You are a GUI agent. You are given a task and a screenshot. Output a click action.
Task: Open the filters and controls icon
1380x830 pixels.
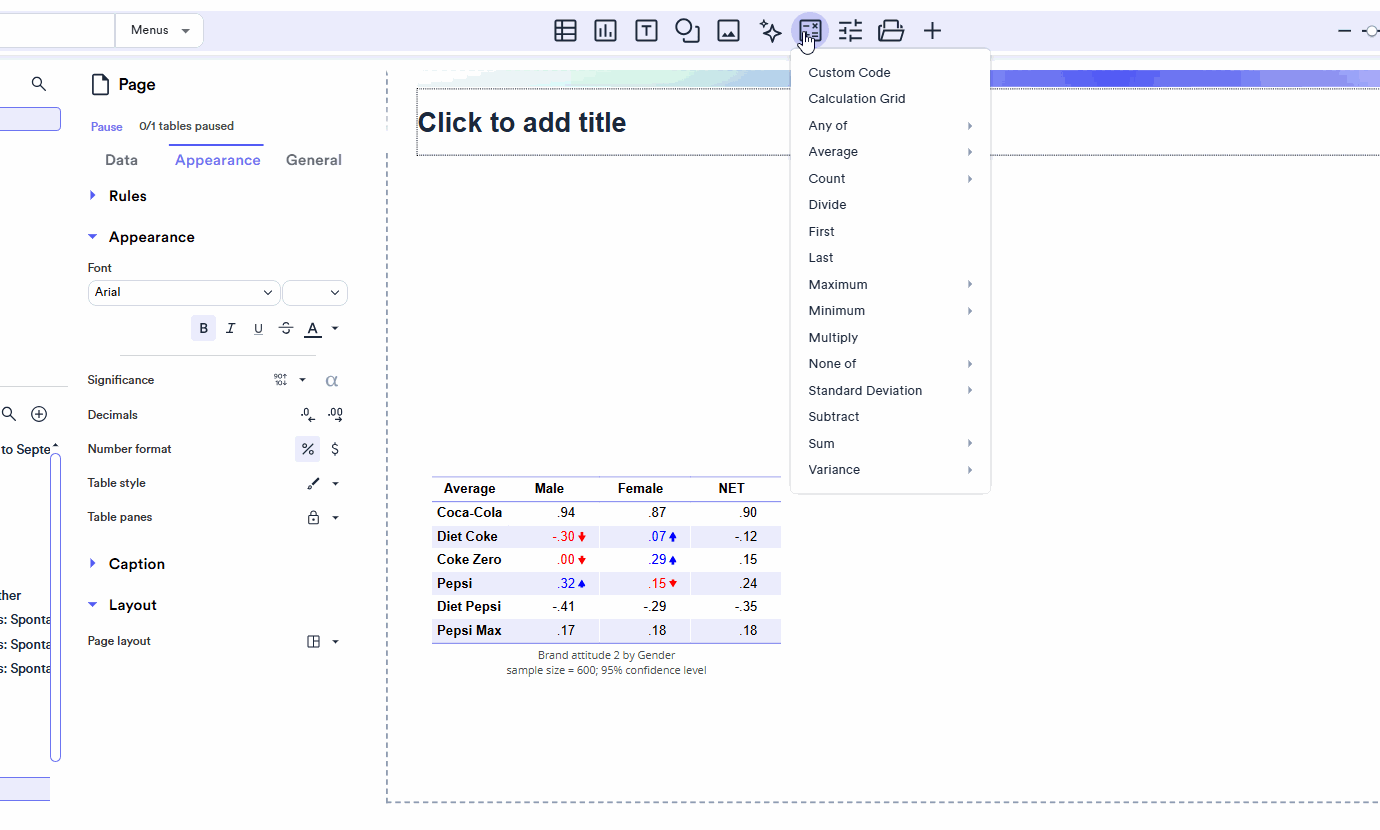[x=849, y=30]
